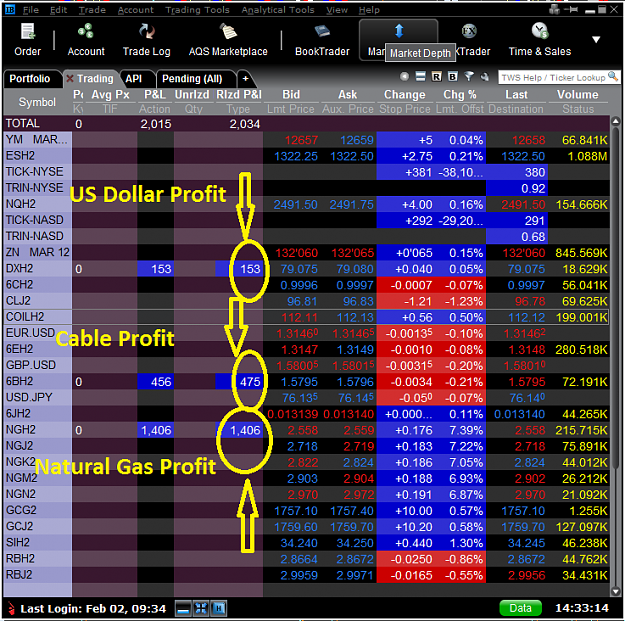This screenshot has width=625, height=621.
Task: Open the funnel filter icon
Action: (469, 76)
